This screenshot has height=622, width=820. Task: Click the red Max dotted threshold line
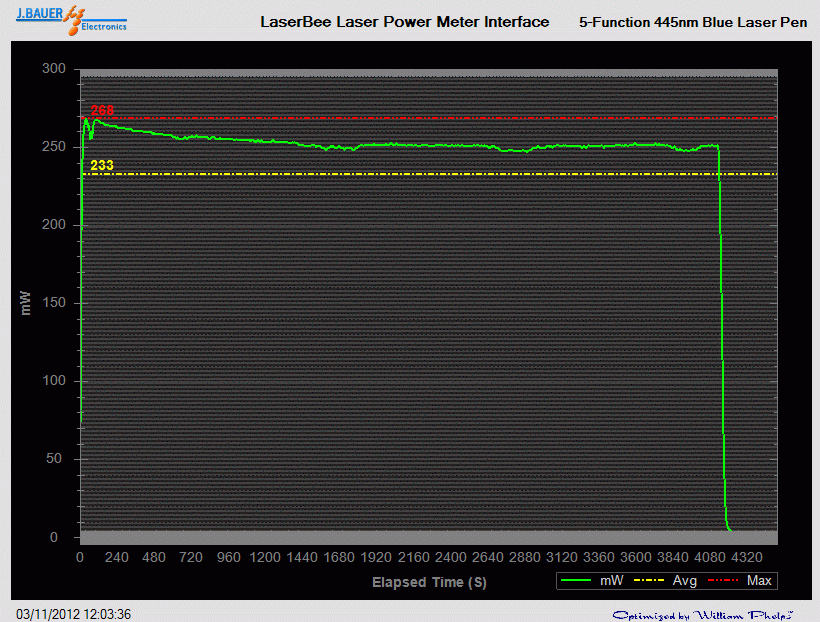(x=400, y=118)
